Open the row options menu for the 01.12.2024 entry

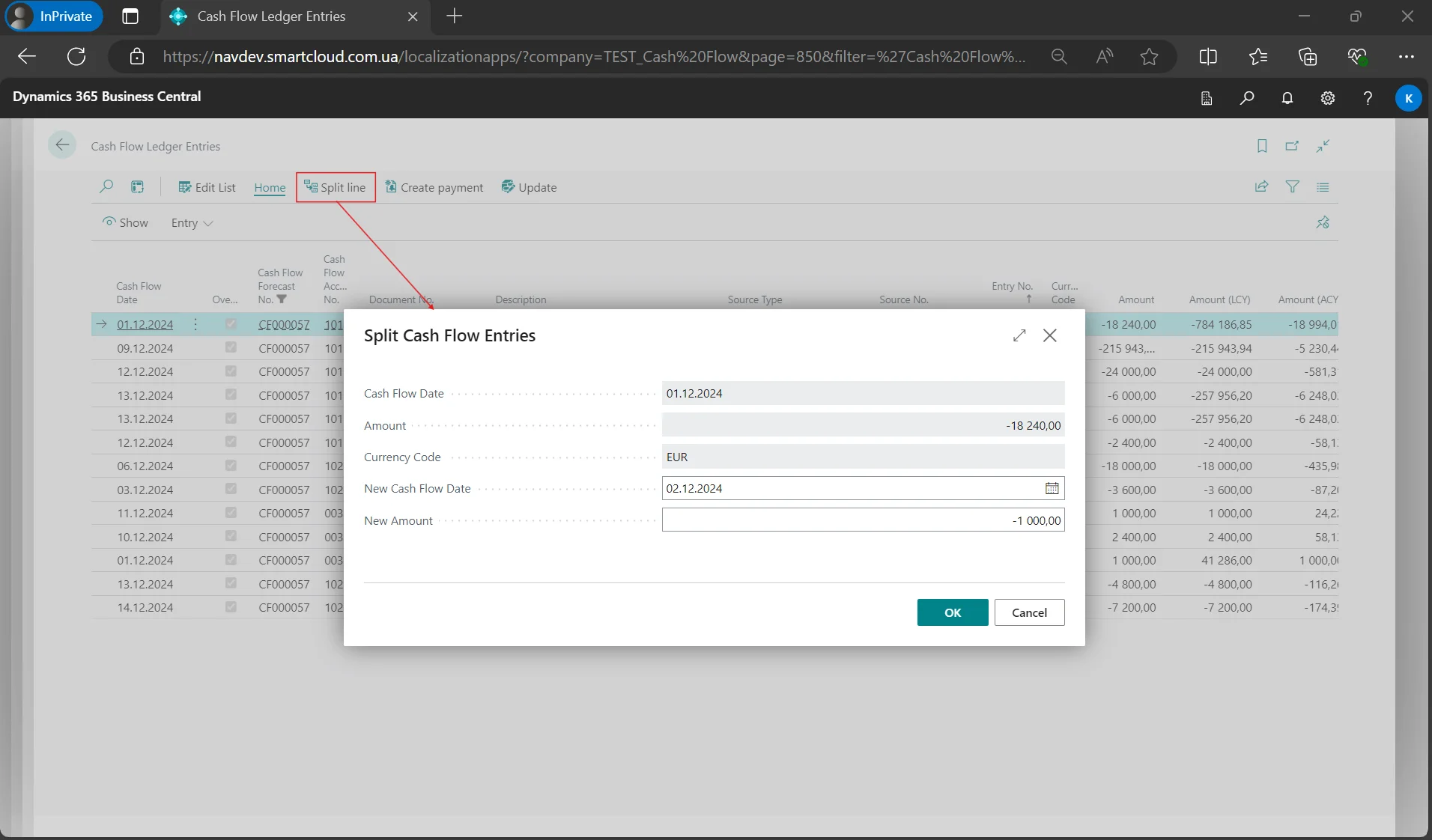[195, 324]
